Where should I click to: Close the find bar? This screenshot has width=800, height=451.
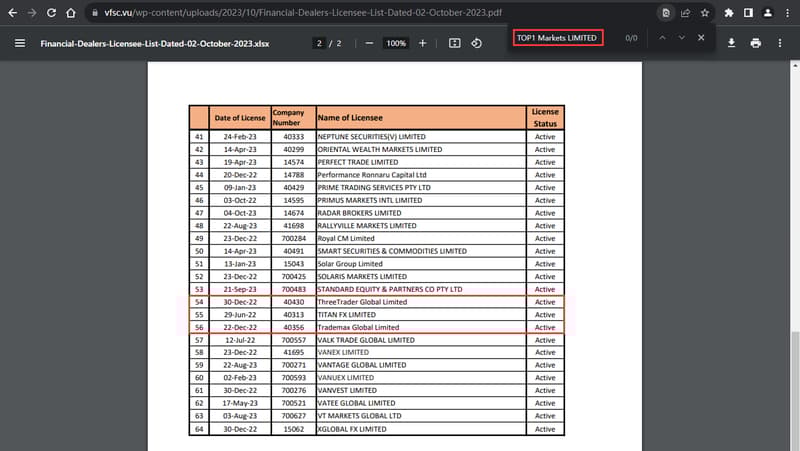tap(701, 38)
